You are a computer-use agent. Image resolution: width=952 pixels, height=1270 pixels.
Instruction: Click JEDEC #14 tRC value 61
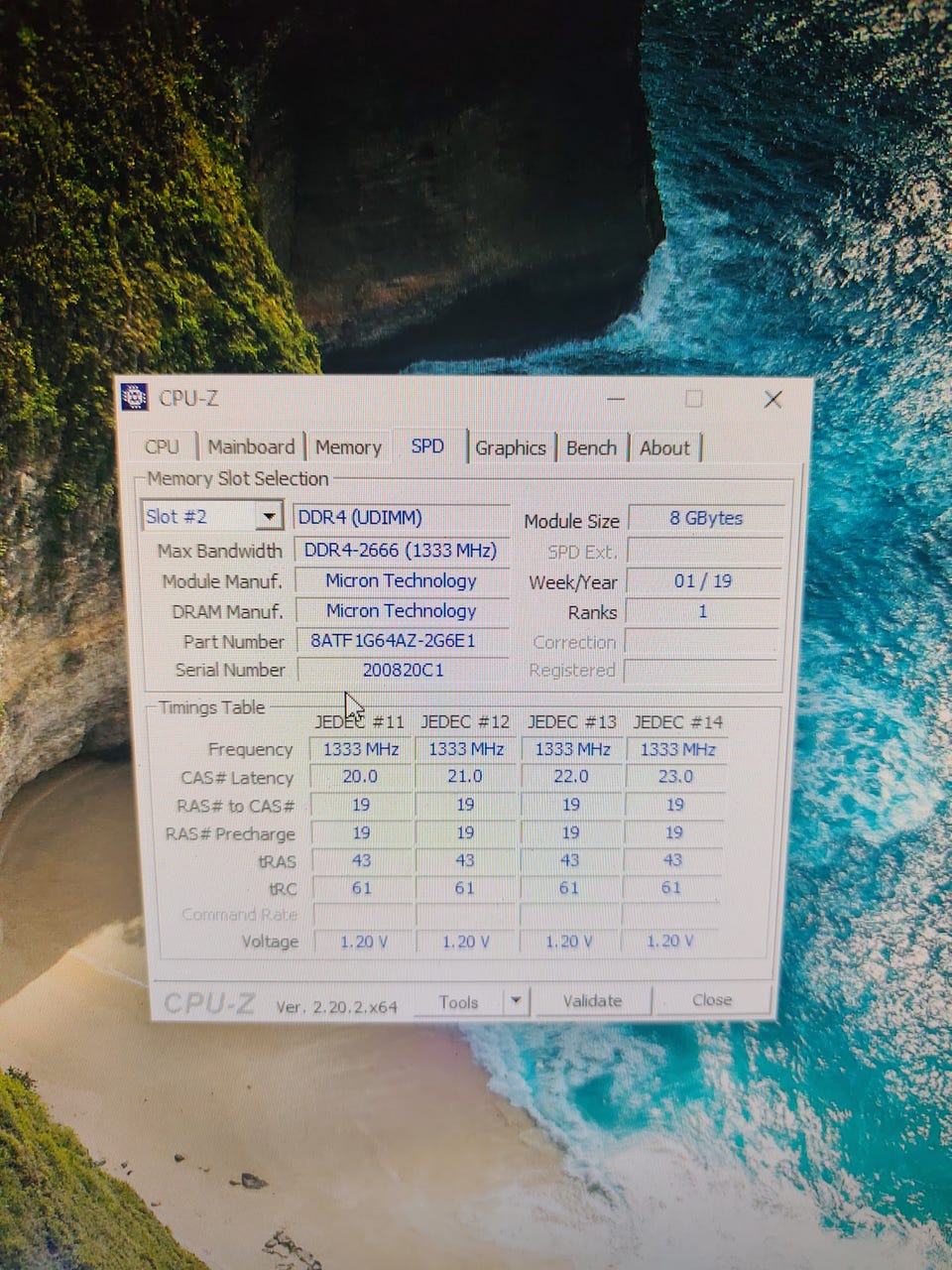[671, 887]
